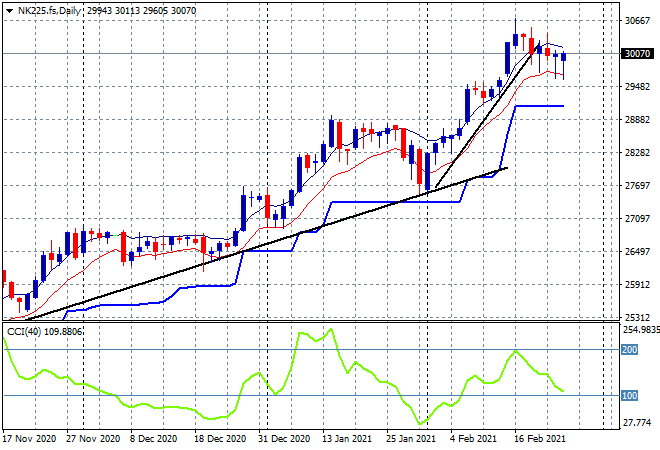The width and height of the screenshot is (660, 450).
Task: Click price scale value 28282
Action: pyautogui.click(x=638, y=152)
